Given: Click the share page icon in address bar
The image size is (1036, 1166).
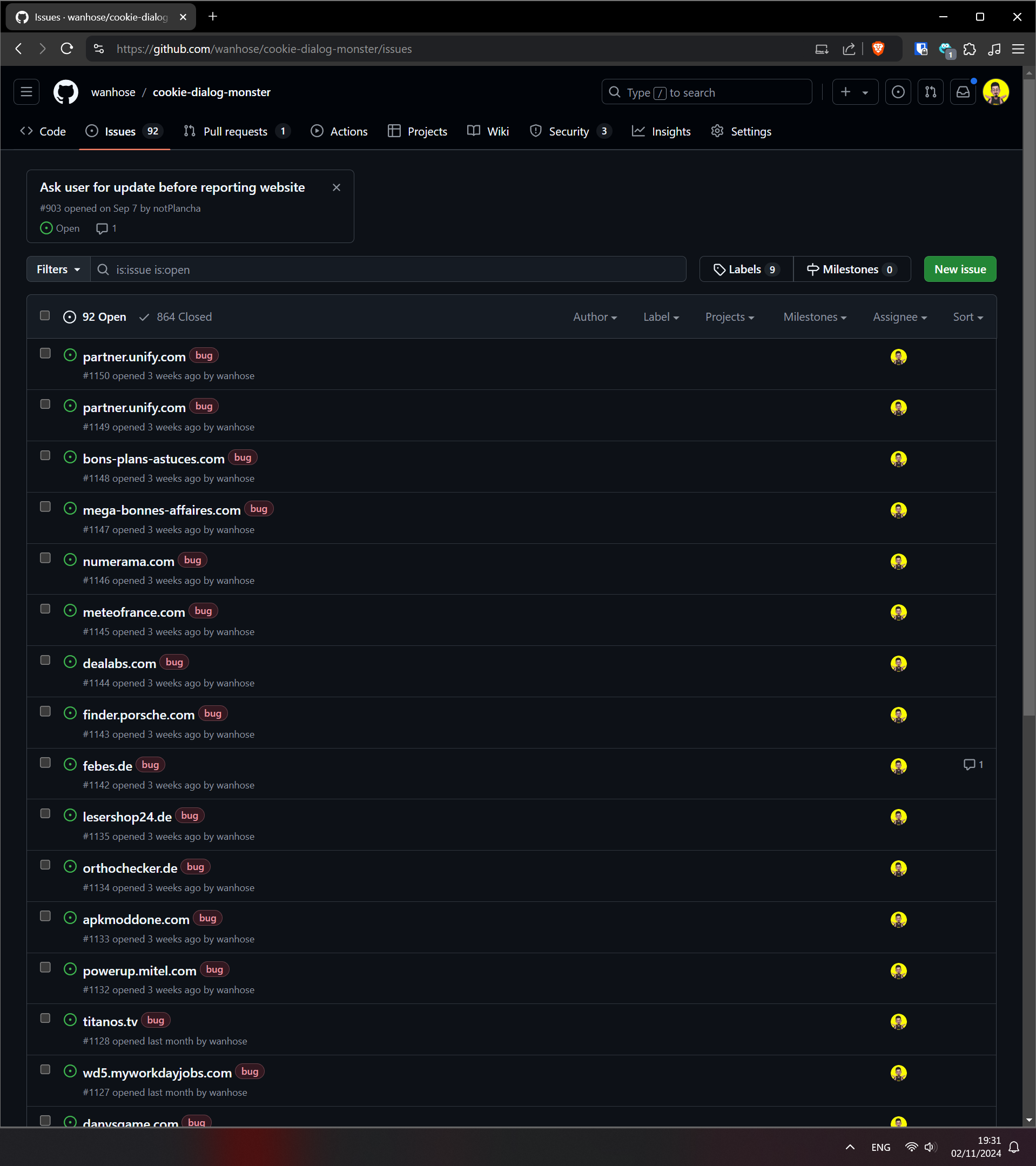Looking at the screenshot, I should [849, 49].
